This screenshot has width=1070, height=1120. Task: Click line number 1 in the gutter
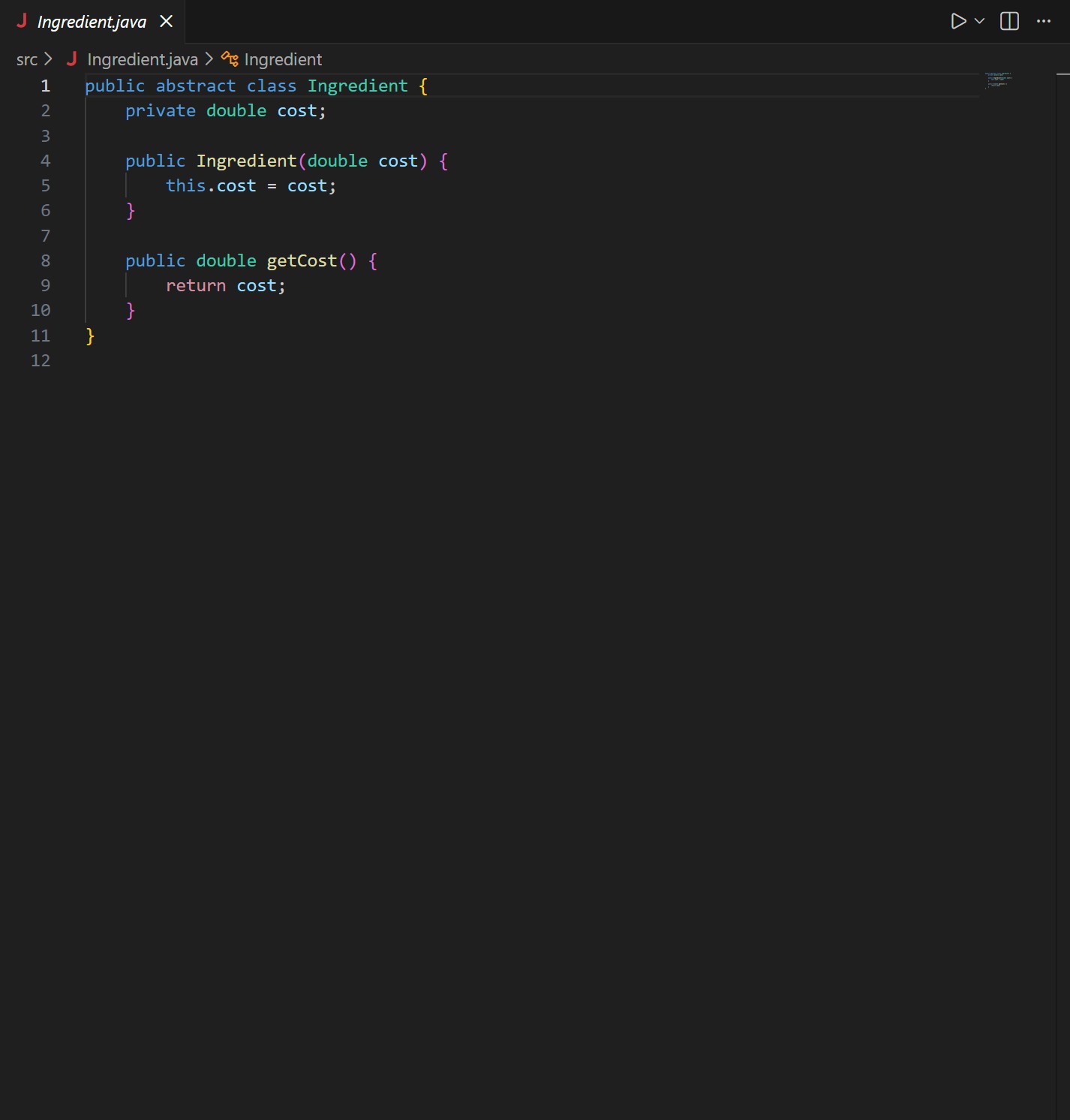pyautogui.click(x=45, y=86)
